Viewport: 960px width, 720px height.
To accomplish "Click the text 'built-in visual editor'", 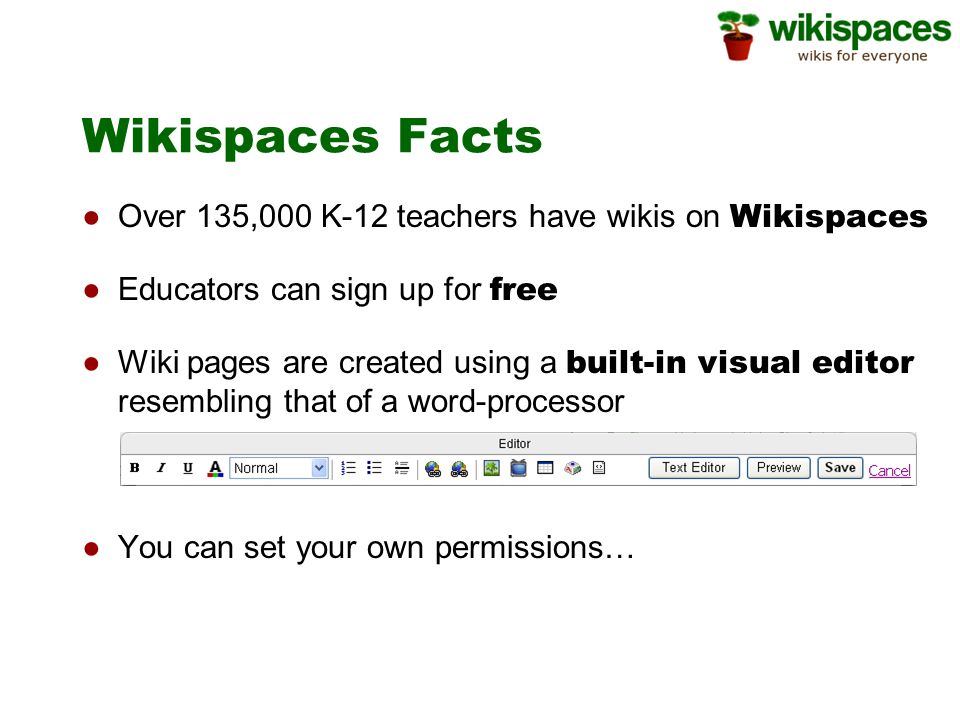I will coord(740,362).
